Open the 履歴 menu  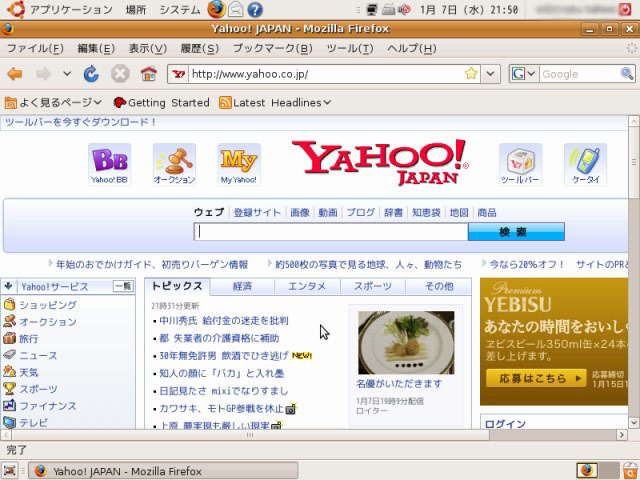click(200, 49)
